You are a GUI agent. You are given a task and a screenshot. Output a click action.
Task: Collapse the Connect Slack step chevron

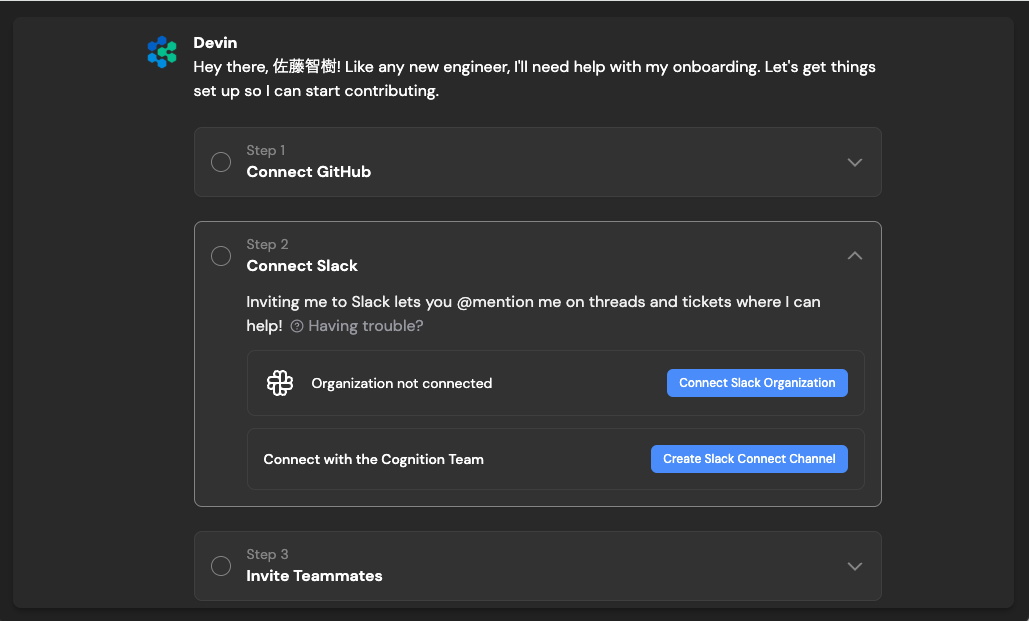point(854,255)
